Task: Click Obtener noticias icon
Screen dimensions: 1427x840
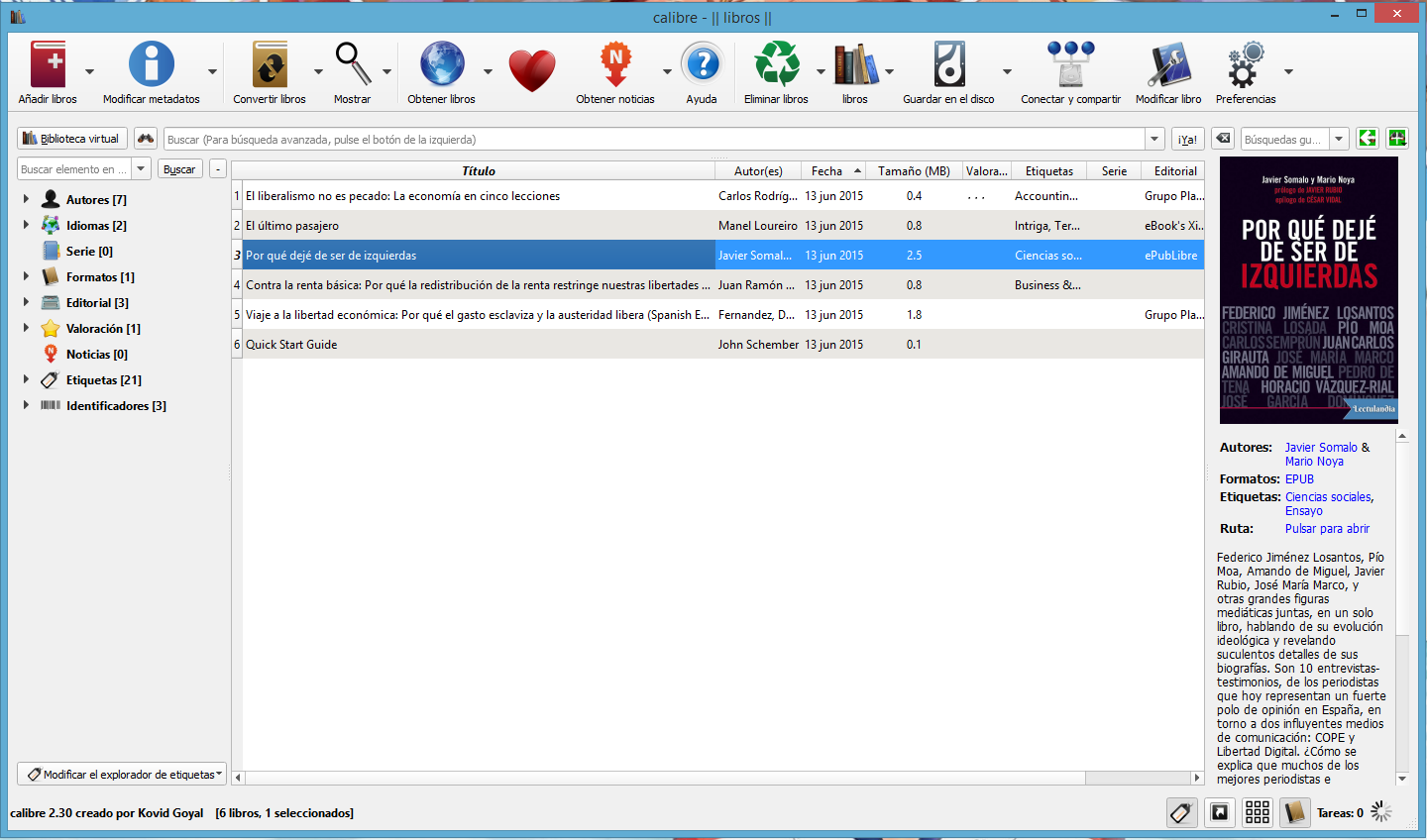Action: [x=615, y=64]
